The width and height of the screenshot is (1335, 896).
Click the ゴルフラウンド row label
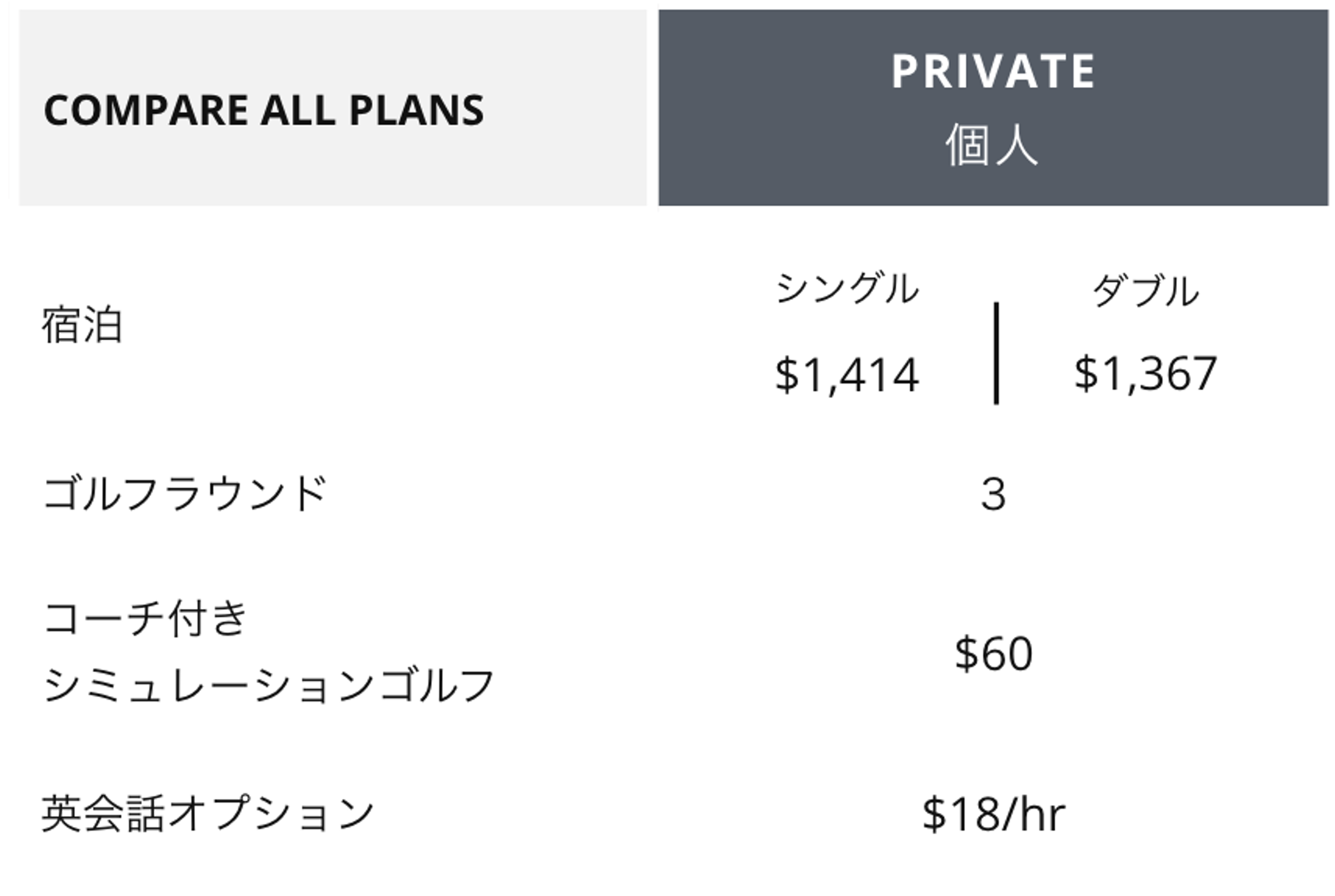tap(185, 493)
